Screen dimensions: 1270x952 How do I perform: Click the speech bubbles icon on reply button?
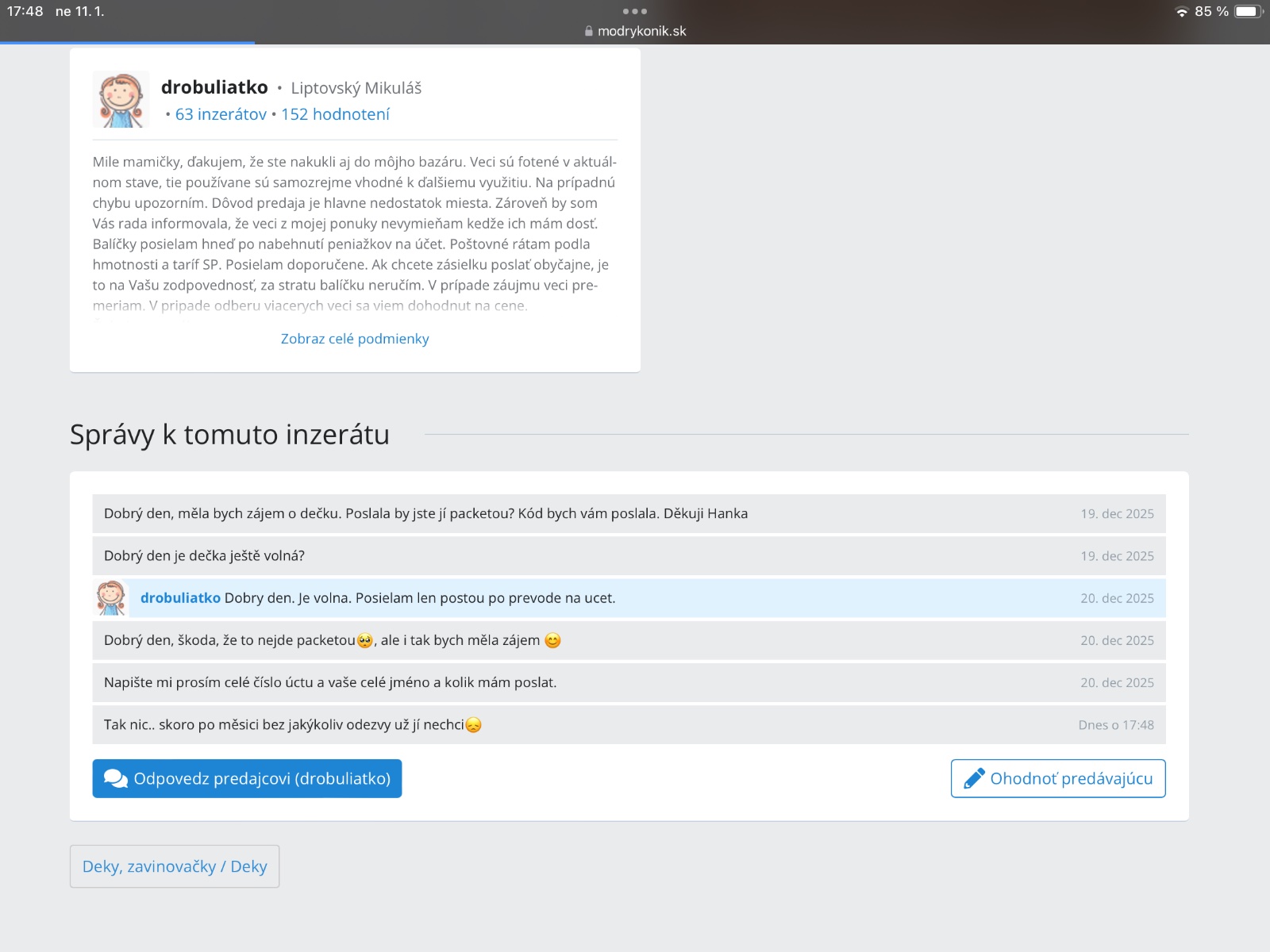[x=116, y=779]
